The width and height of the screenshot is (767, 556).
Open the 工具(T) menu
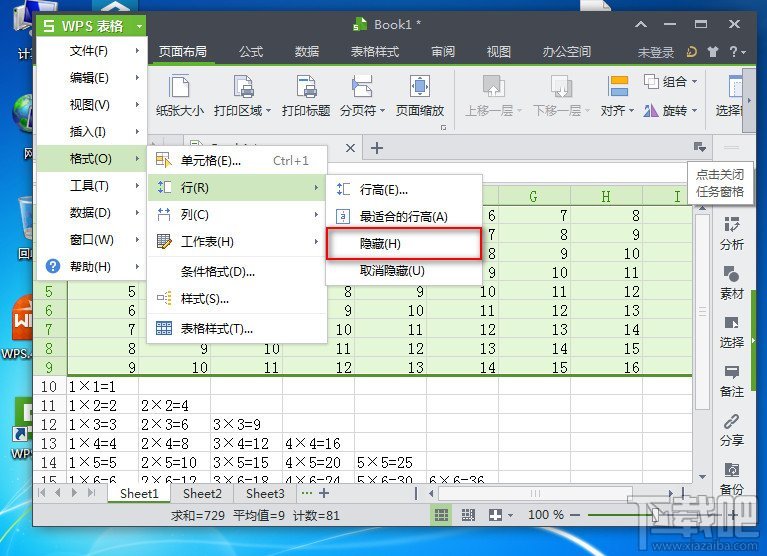coord(91,186)
